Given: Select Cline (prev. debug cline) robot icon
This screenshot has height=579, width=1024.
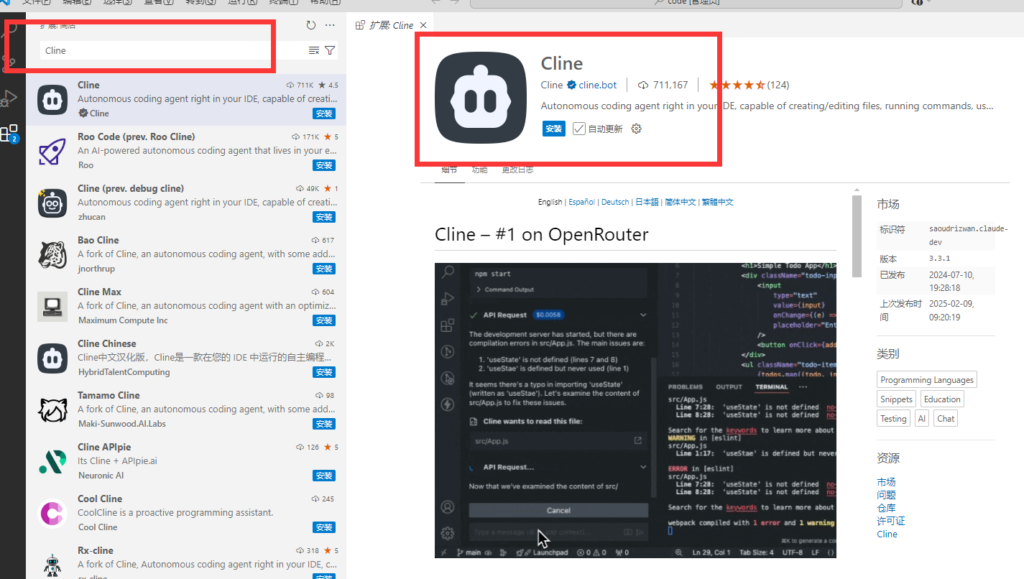Looking at the screenshot, I should click(52, 202).
